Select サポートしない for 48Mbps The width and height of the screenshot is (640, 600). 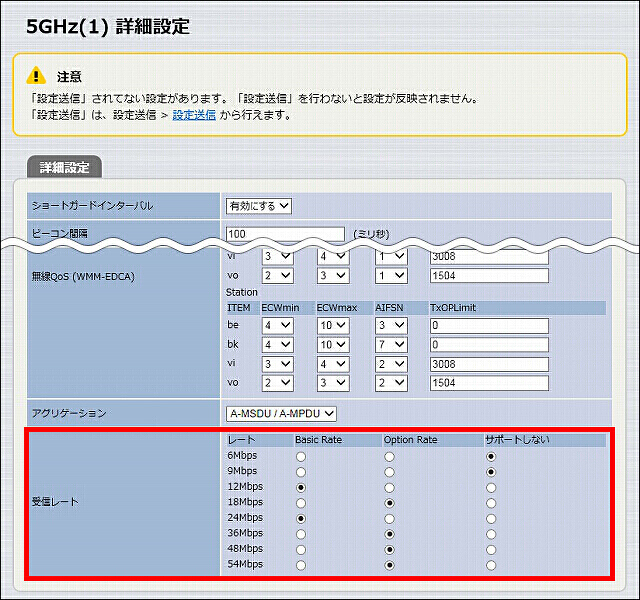click(491, 550)
